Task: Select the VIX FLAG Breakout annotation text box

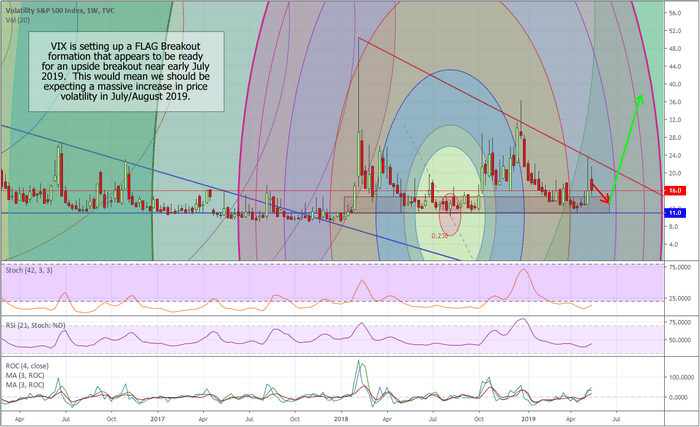Action: [126, 71]
